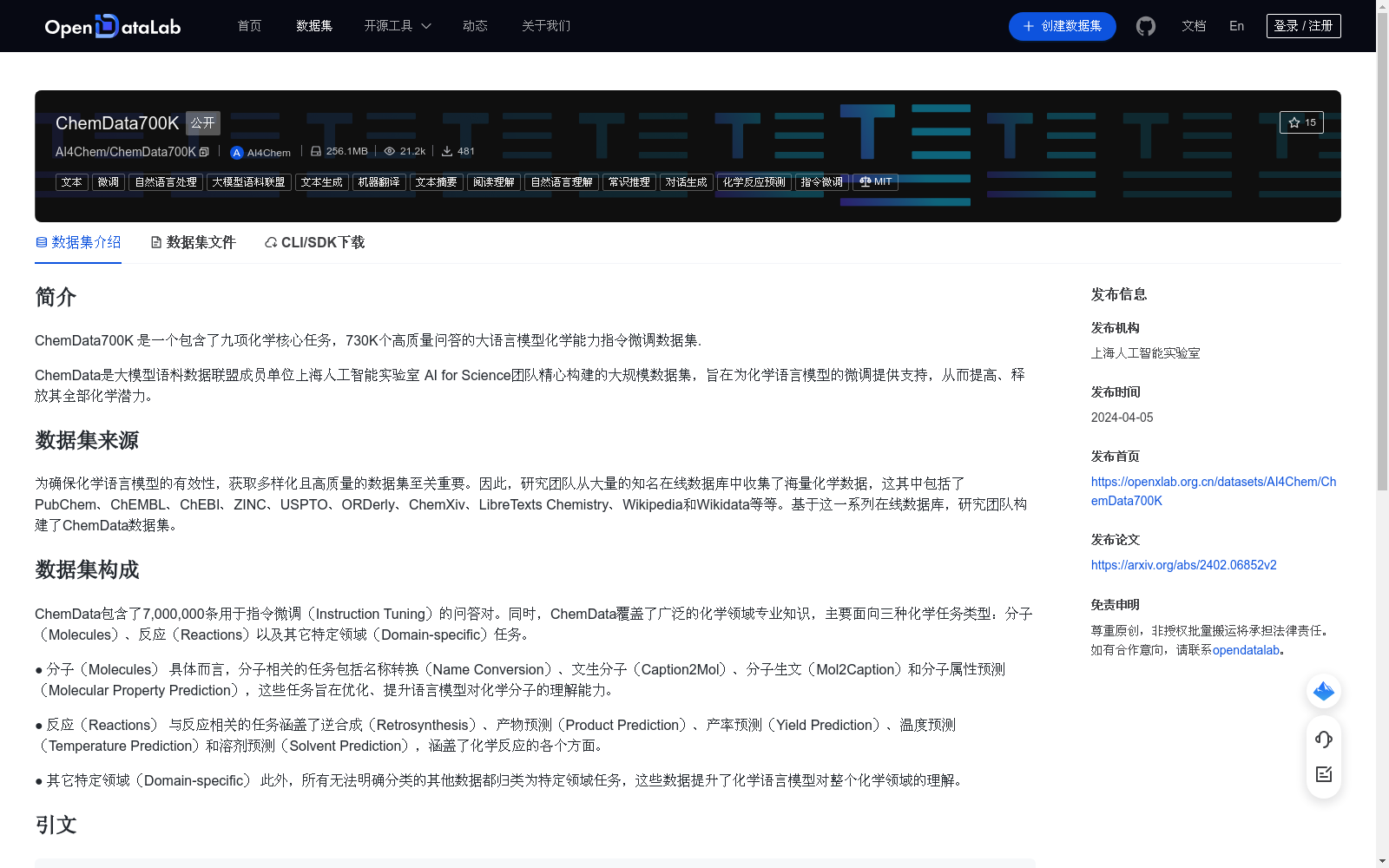The height and width of the screenshot is (868, 1389).
Task: Click the 微调 tag
Action: (x=109, y=182)
